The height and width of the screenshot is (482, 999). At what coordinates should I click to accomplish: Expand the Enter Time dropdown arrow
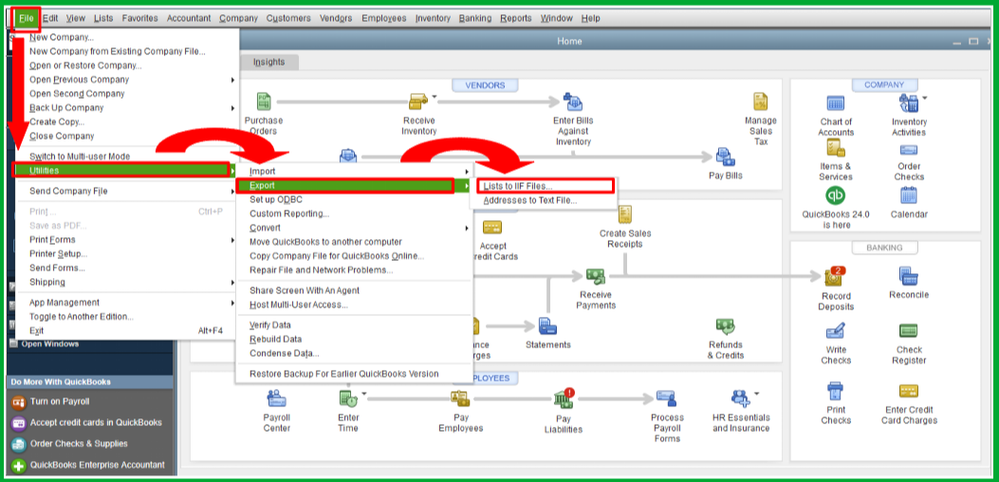(x=364, y=394)
